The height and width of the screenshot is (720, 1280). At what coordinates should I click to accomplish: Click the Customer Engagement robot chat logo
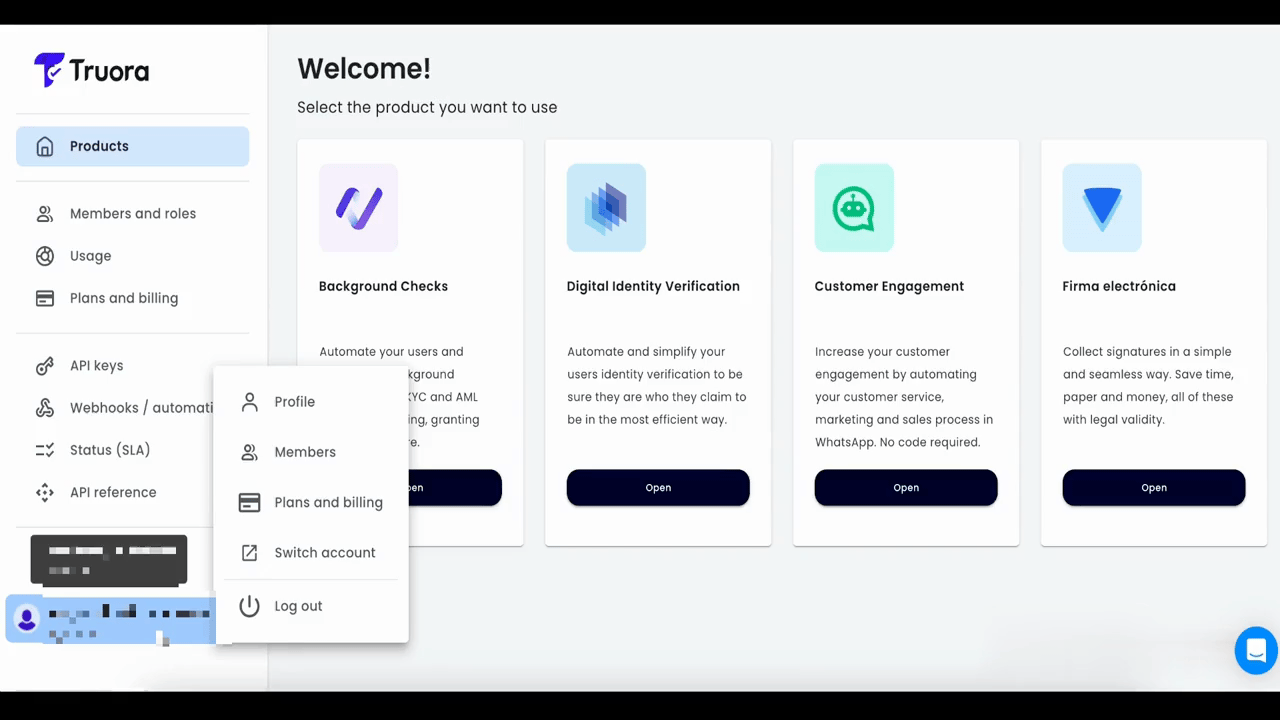854,208
